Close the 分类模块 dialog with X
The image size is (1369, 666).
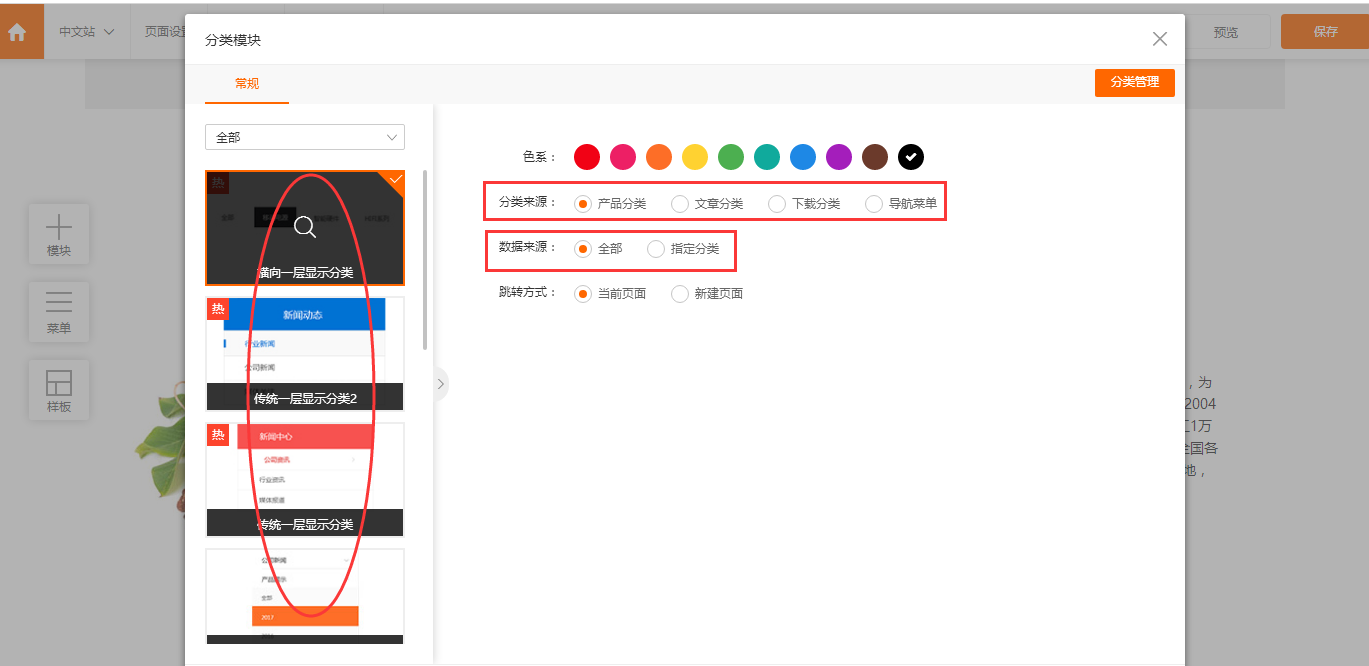(1159, 39)
